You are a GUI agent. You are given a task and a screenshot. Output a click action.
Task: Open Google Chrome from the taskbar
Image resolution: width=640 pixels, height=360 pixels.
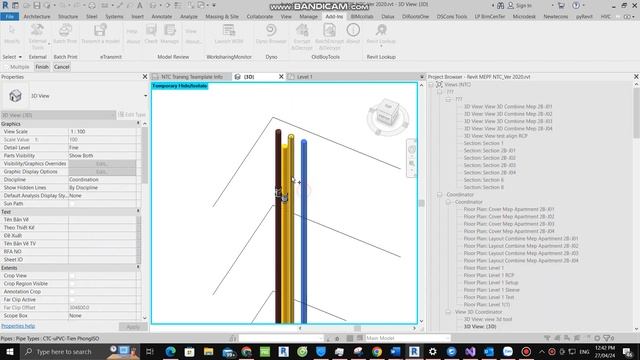pyautogui.click(x=376, y=351)
